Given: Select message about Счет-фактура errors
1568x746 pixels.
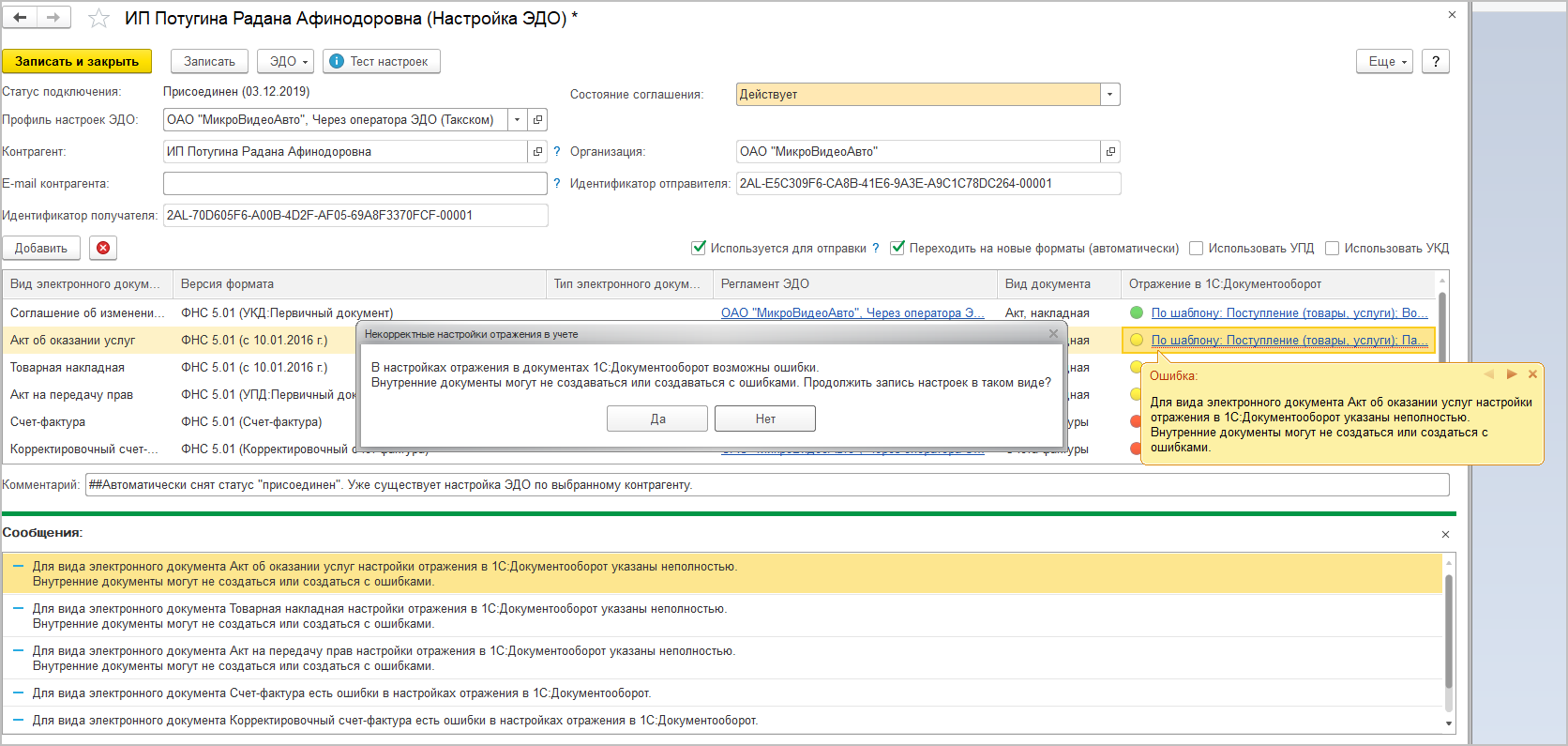Looking at the screenshot, I should click(722, 693).
